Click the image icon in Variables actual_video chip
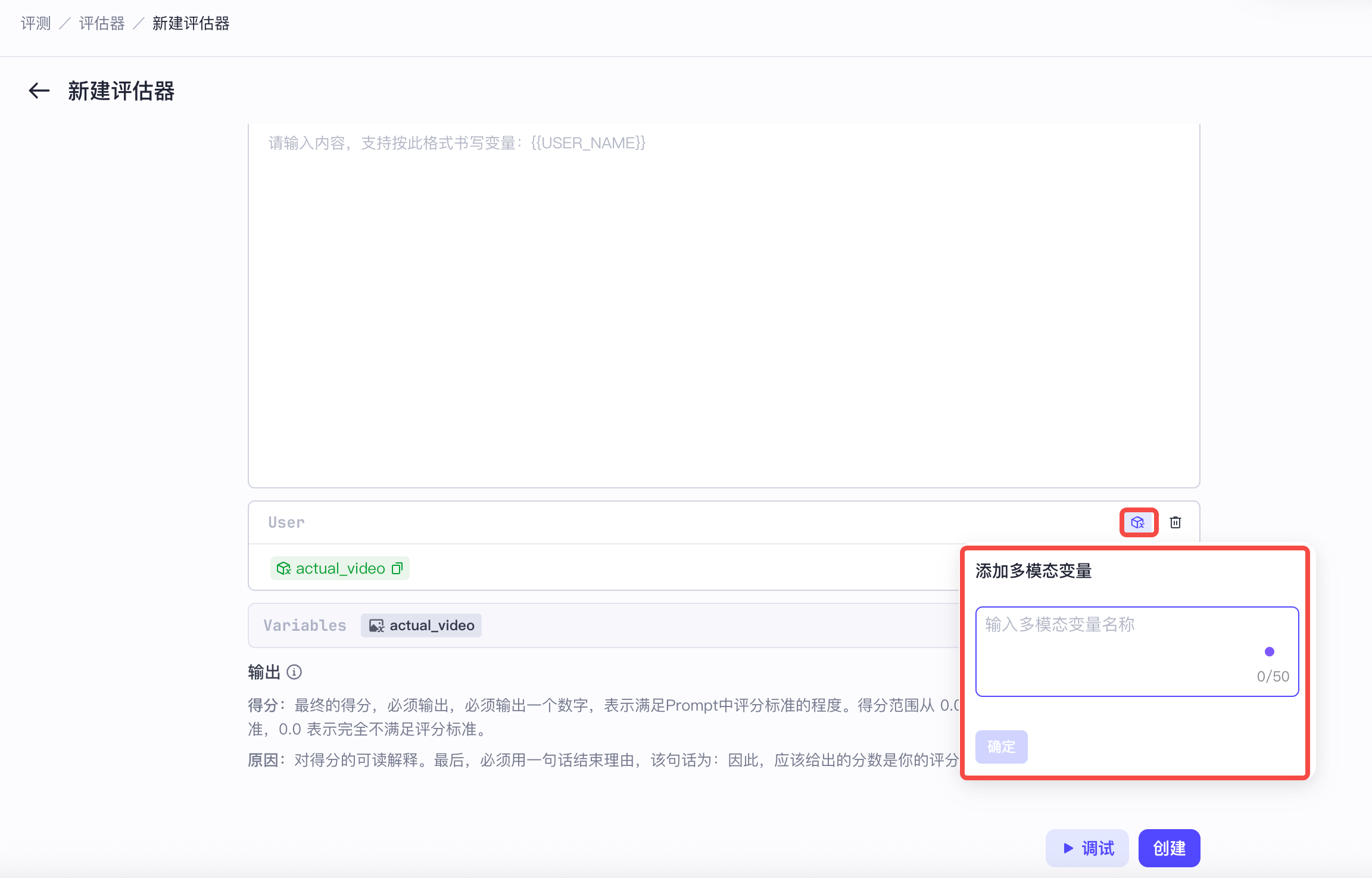 click(376, 625)
